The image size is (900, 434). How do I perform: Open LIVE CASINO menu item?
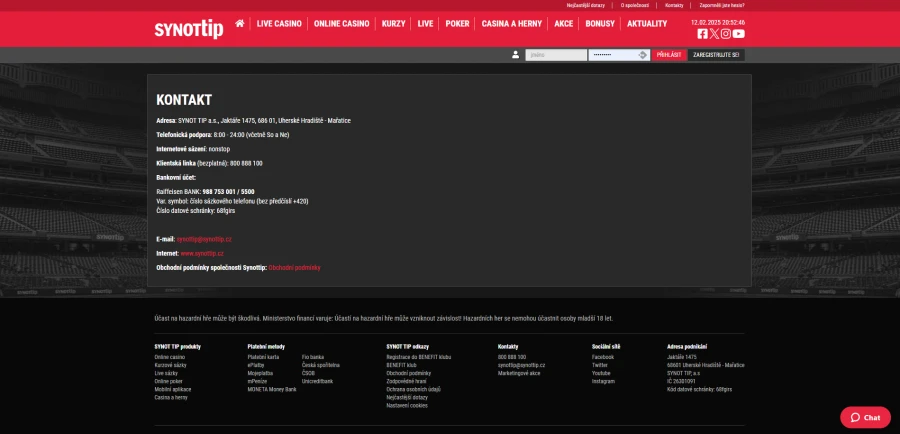279,24
